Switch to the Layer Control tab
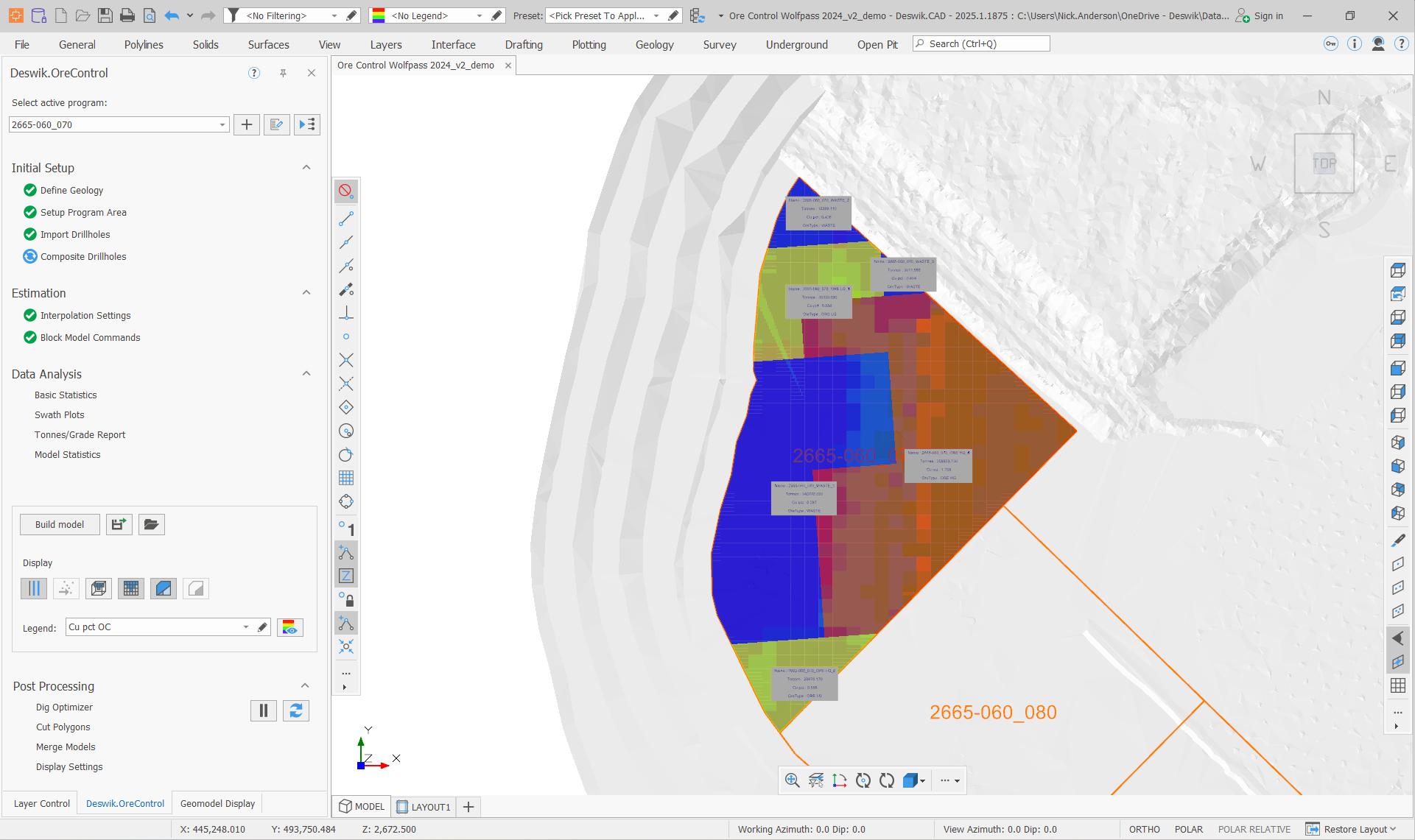This screenshot has width=1415, height=840. tap(42, 803)
